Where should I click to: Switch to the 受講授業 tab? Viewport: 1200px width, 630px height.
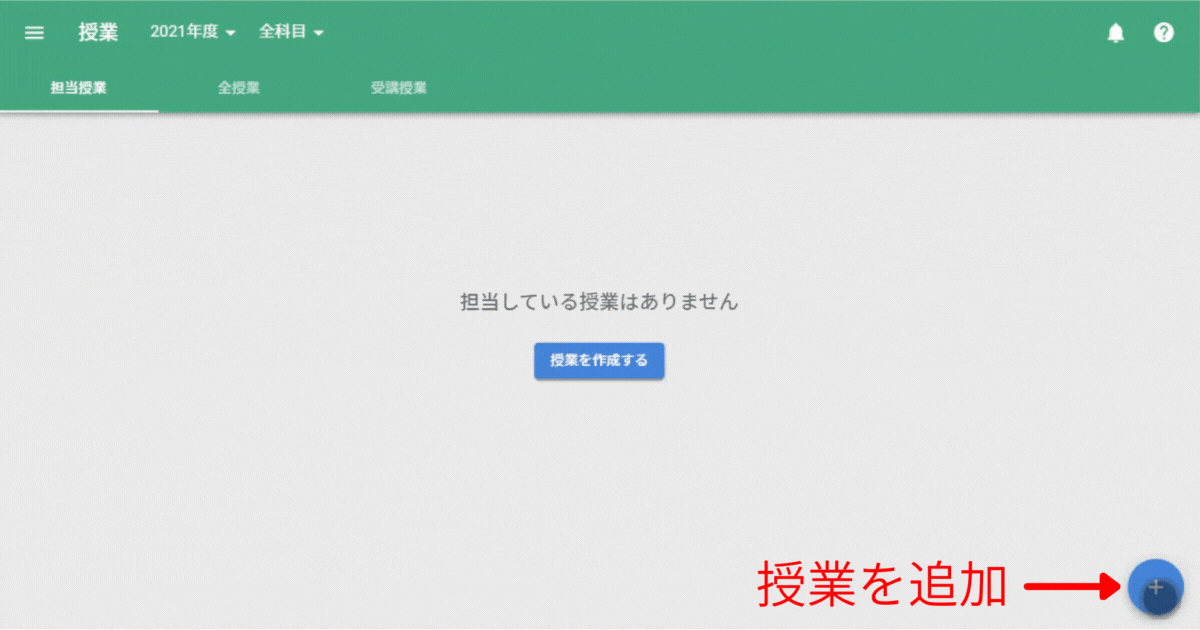(x=399, y=88)
